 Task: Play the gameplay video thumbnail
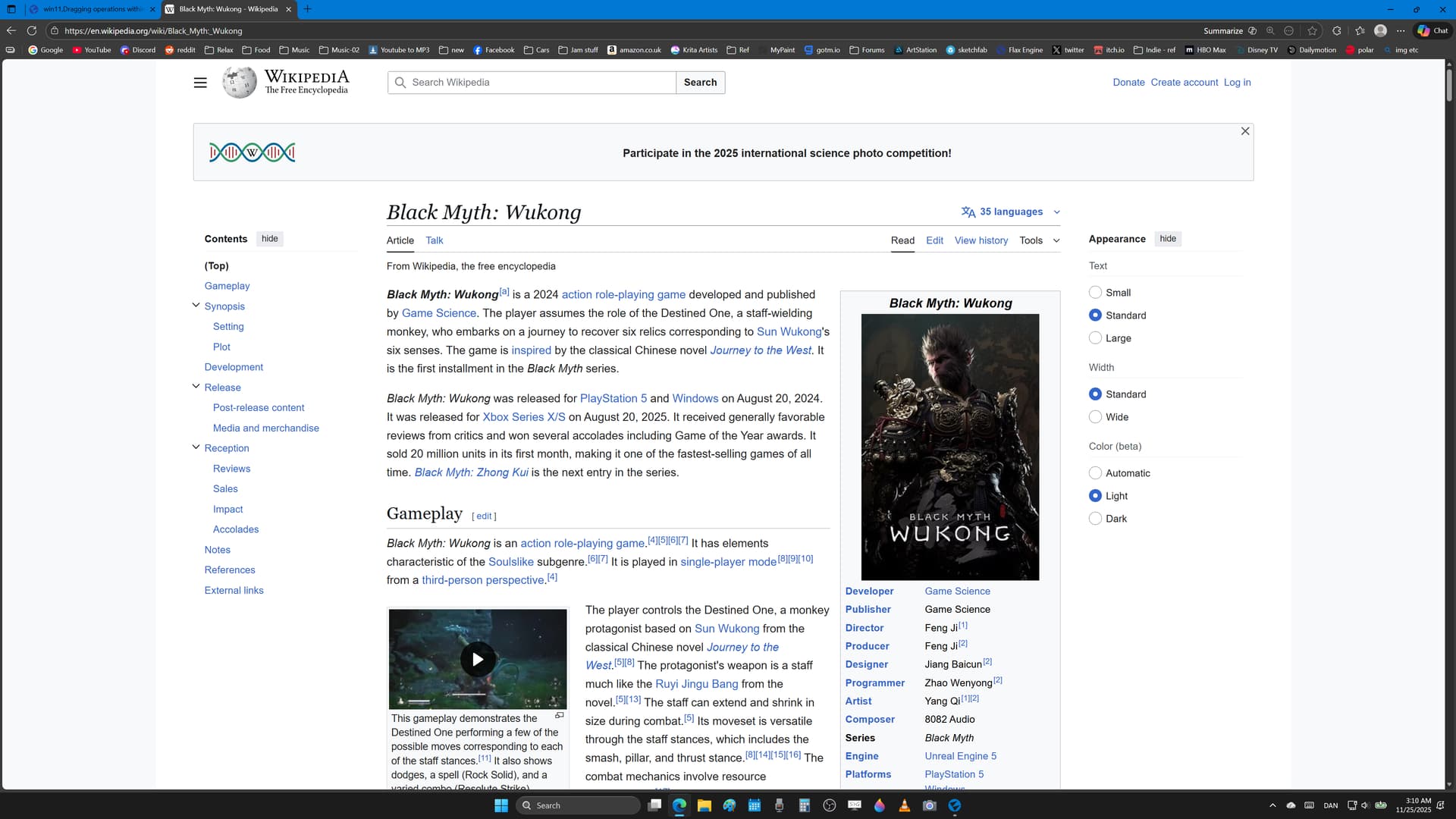click(x=478, y=659)
